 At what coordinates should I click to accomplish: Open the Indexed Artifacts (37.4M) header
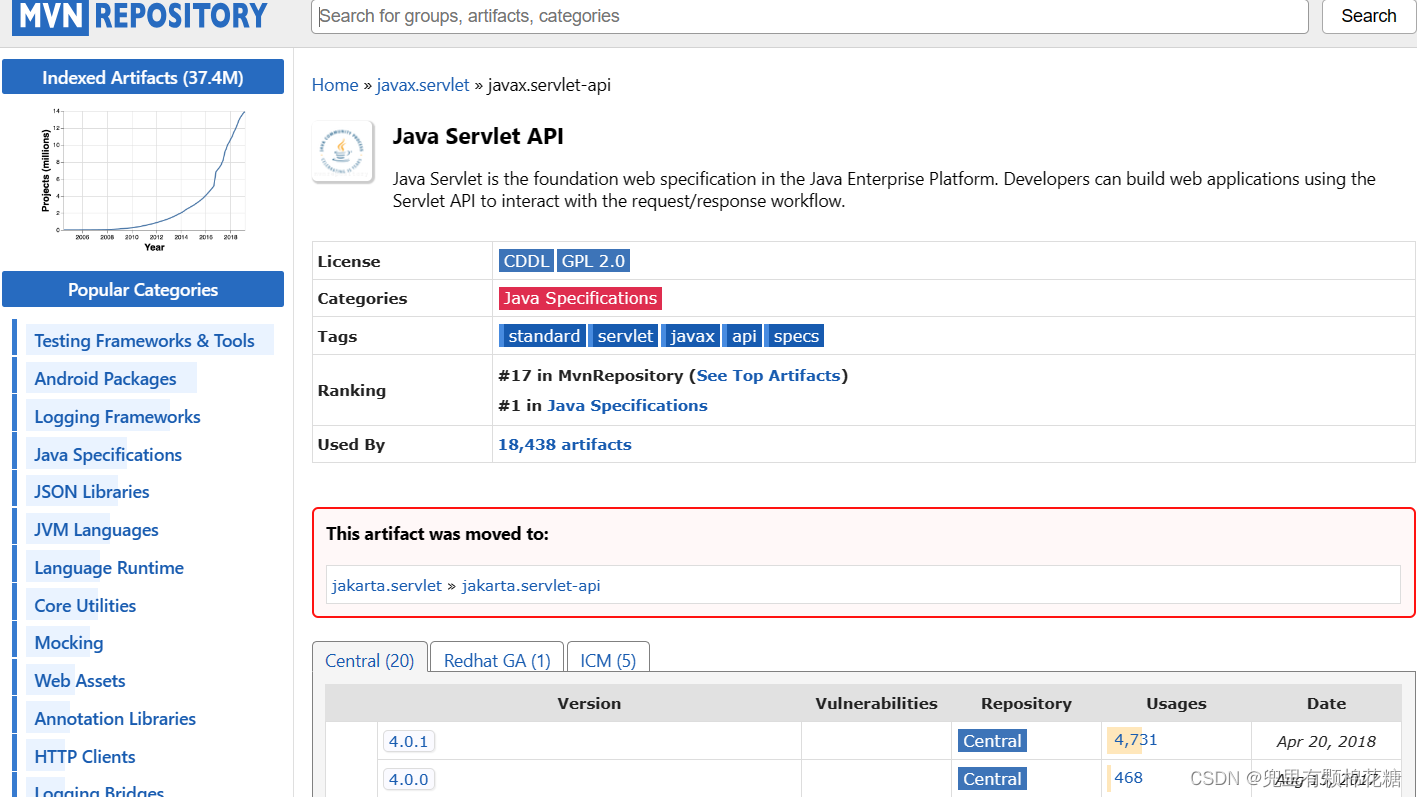[143, 77]
